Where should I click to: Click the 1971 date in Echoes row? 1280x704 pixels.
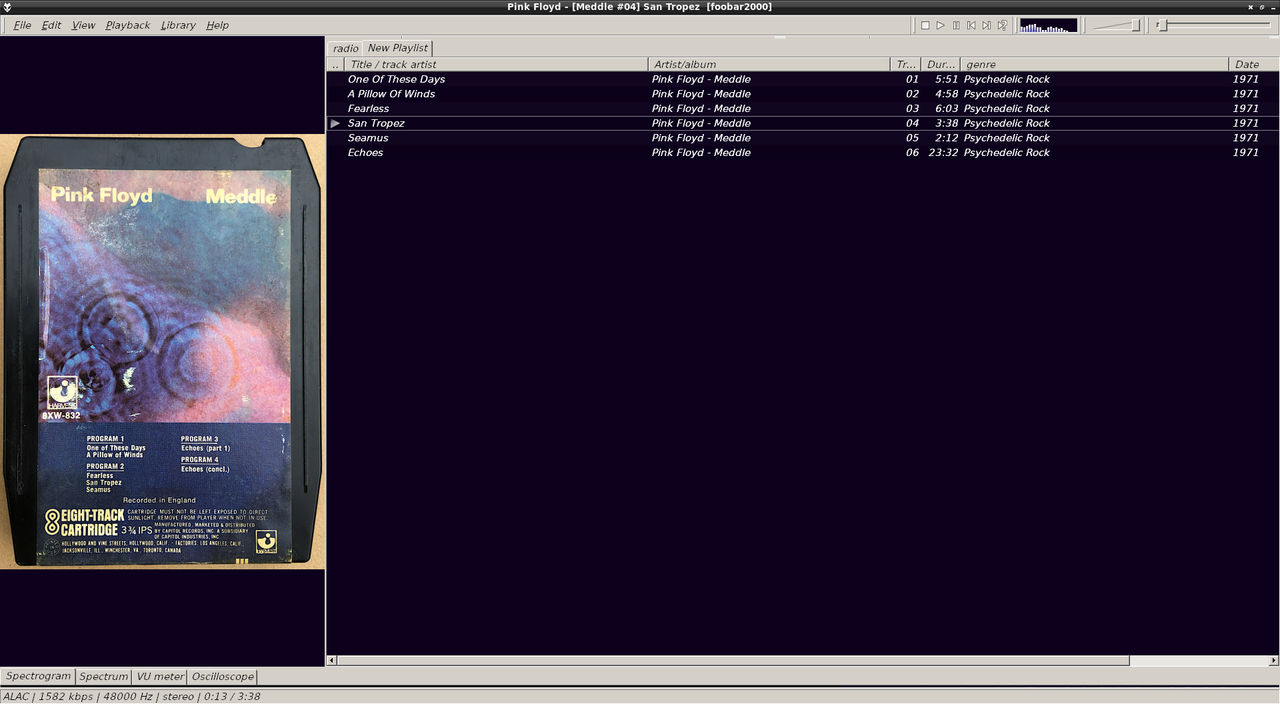point(1245,153)
